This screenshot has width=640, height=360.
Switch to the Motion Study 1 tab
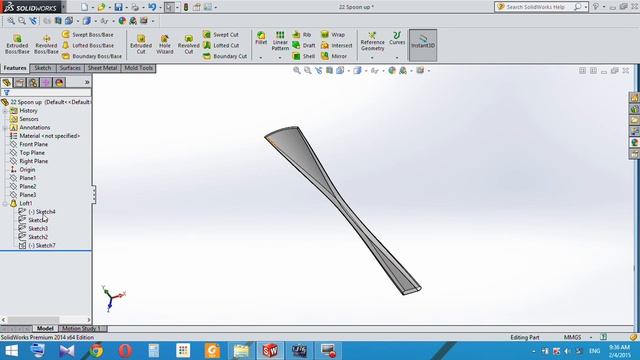81,328
